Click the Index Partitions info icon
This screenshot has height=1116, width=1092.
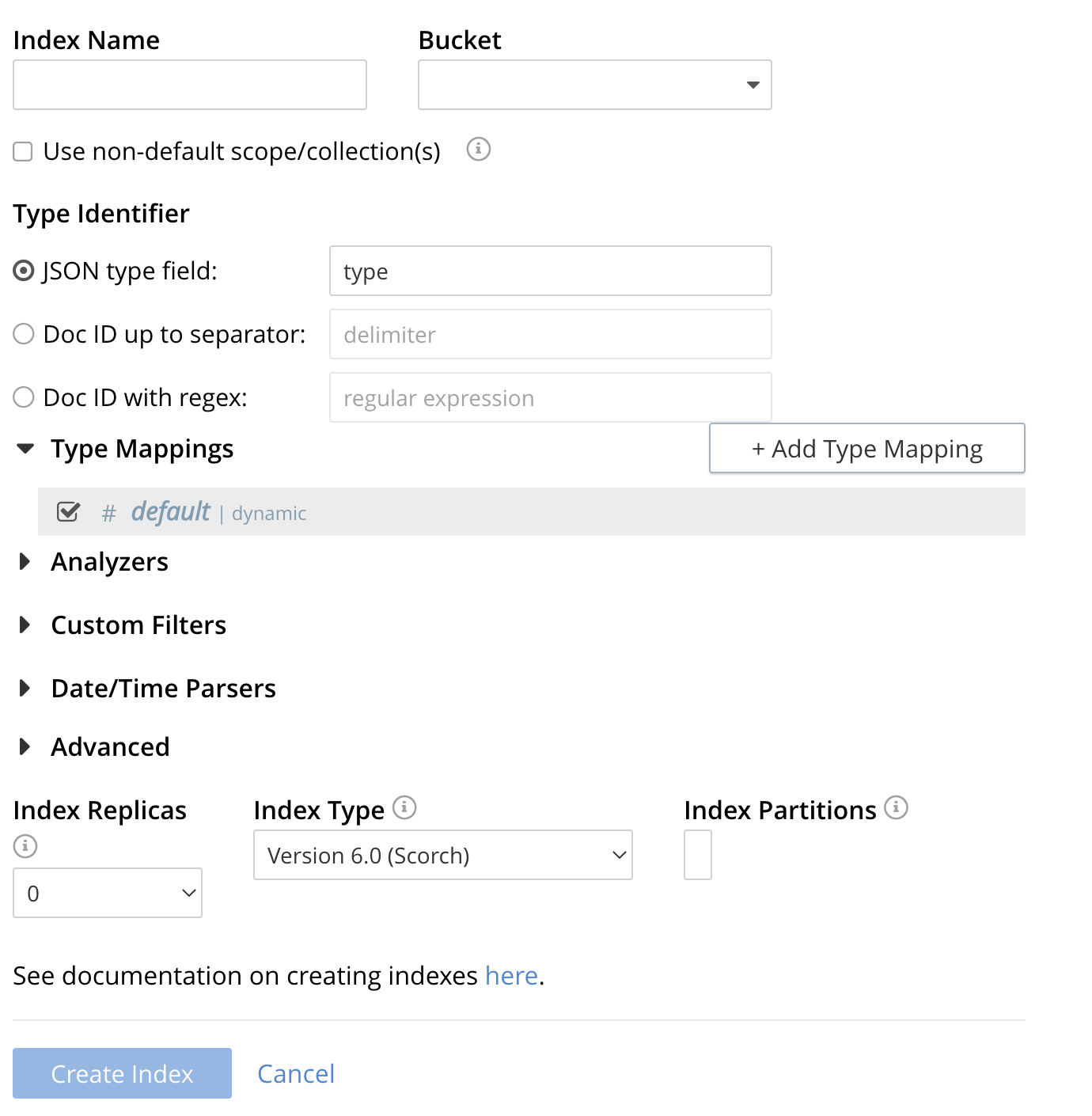[x=896, y=807]
